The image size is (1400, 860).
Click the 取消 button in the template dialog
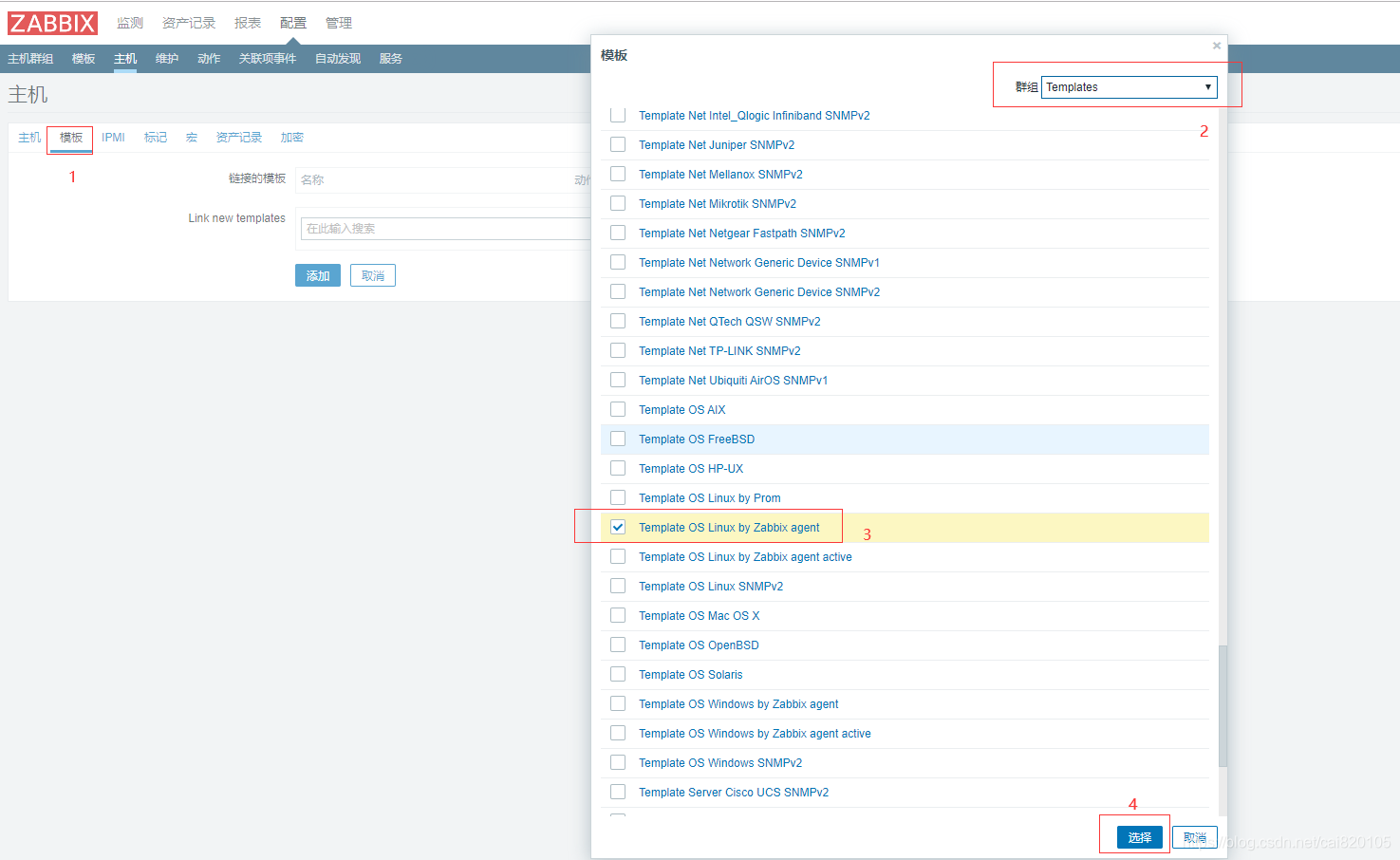coord(1195,837)
